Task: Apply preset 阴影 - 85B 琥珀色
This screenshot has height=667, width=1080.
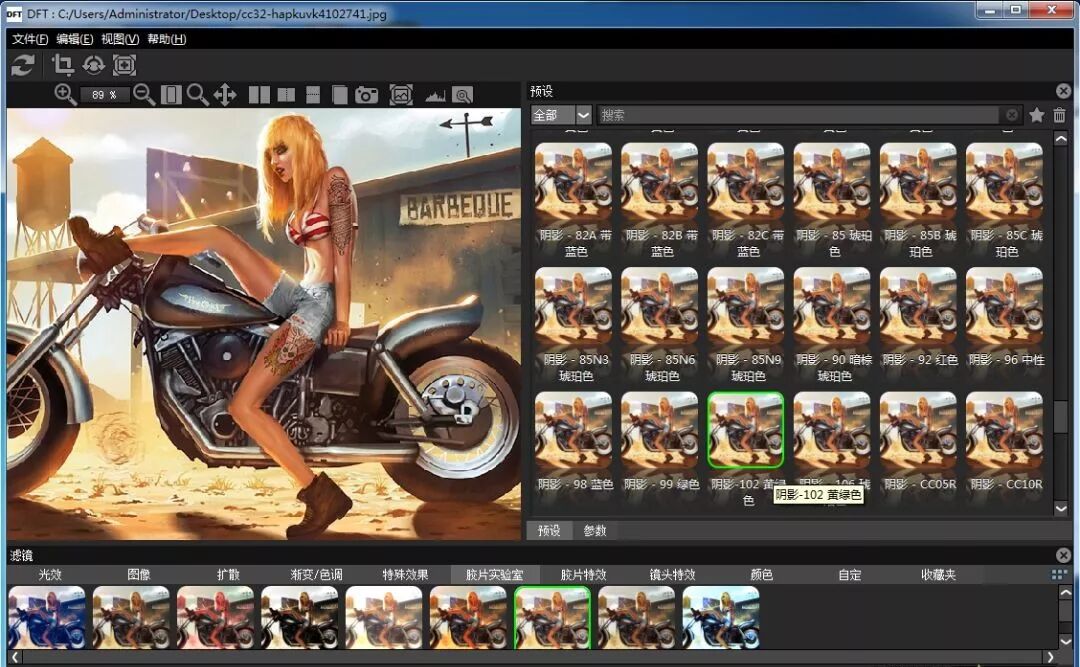Action: 918,181
